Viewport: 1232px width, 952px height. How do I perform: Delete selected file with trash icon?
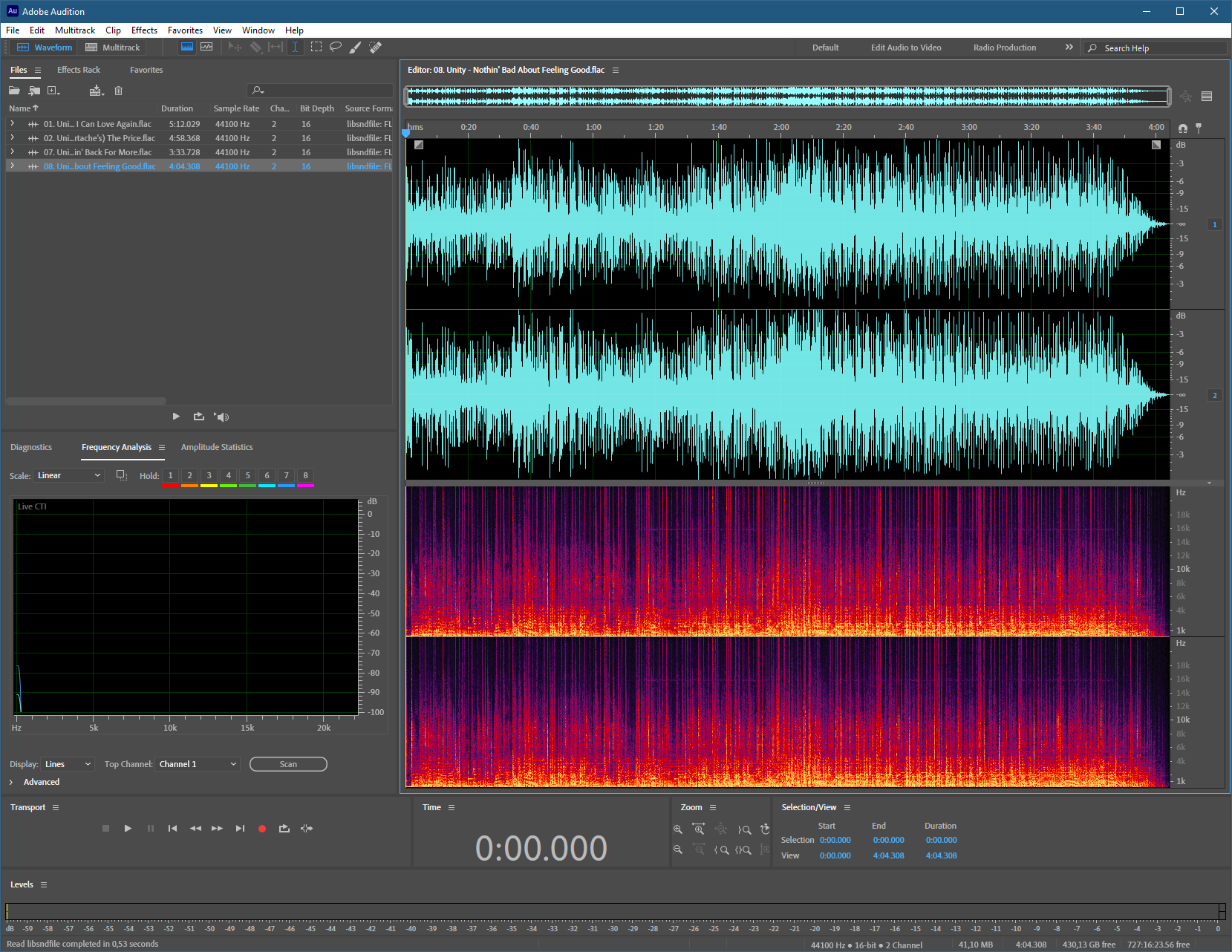(x=118, y=91)
